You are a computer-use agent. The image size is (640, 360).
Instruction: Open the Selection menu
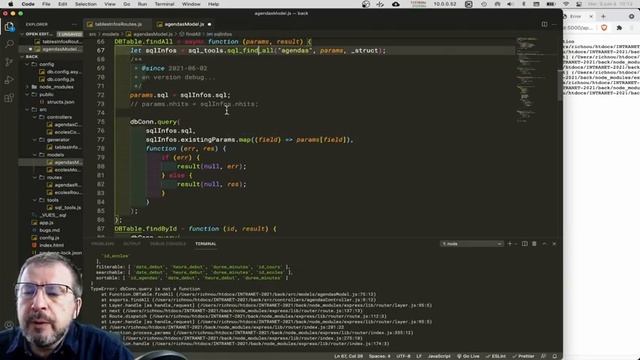click(x=86, y=4)
